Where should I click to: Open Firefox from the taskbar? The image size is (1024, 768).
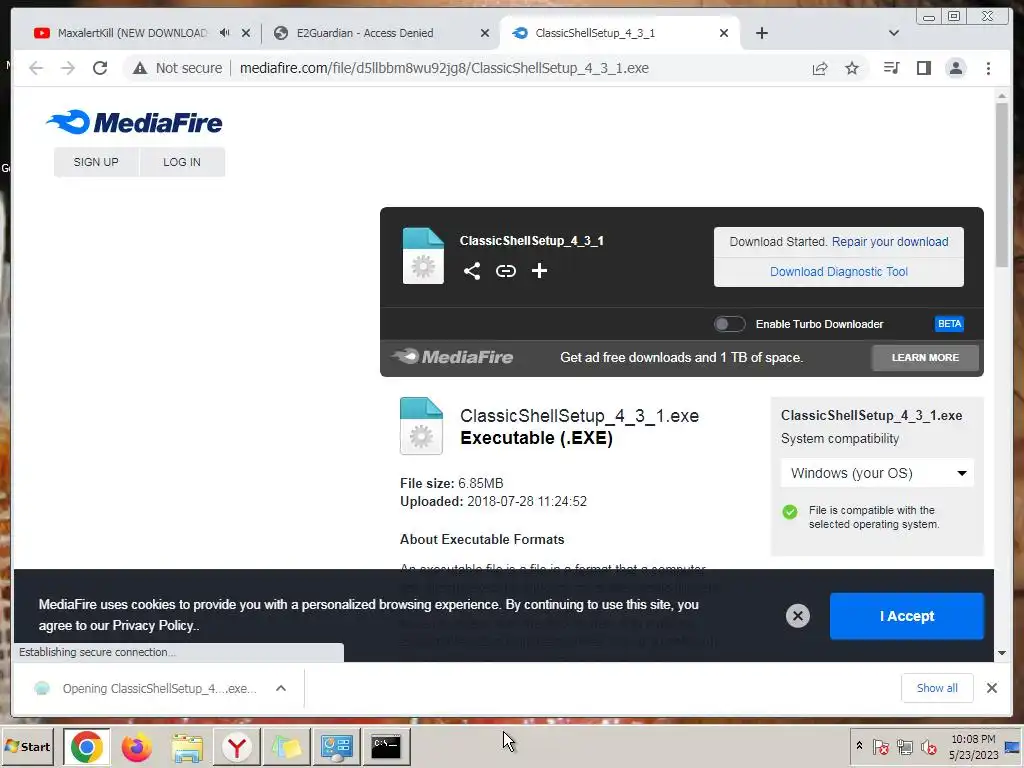[136, 746]
